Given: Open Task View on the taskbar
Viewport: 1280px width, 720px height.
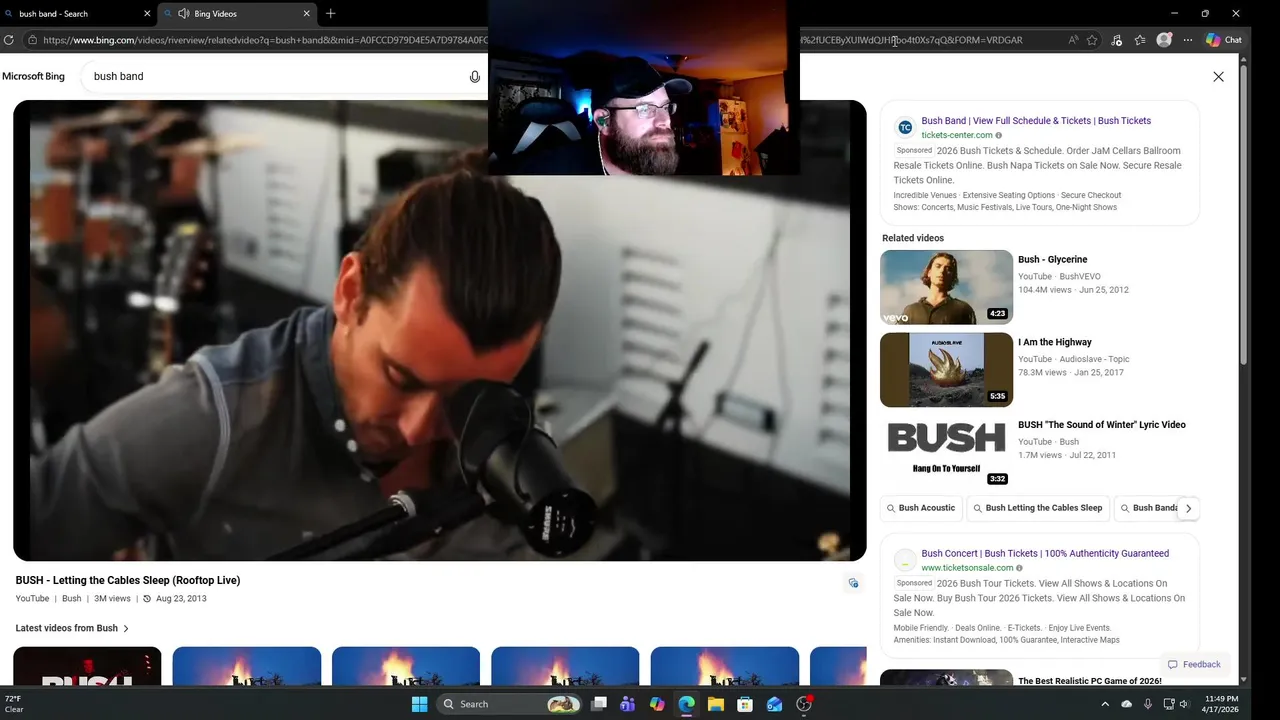Looking at the screenshot, I should click(x=599, y=704).
